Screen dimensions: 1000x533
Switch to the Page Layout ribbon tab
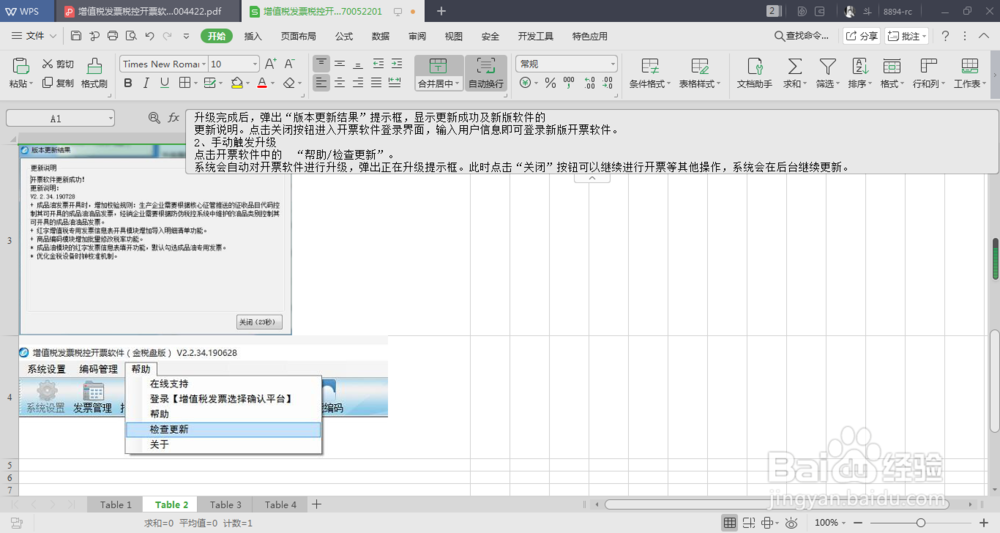click(x=298, y=36)
